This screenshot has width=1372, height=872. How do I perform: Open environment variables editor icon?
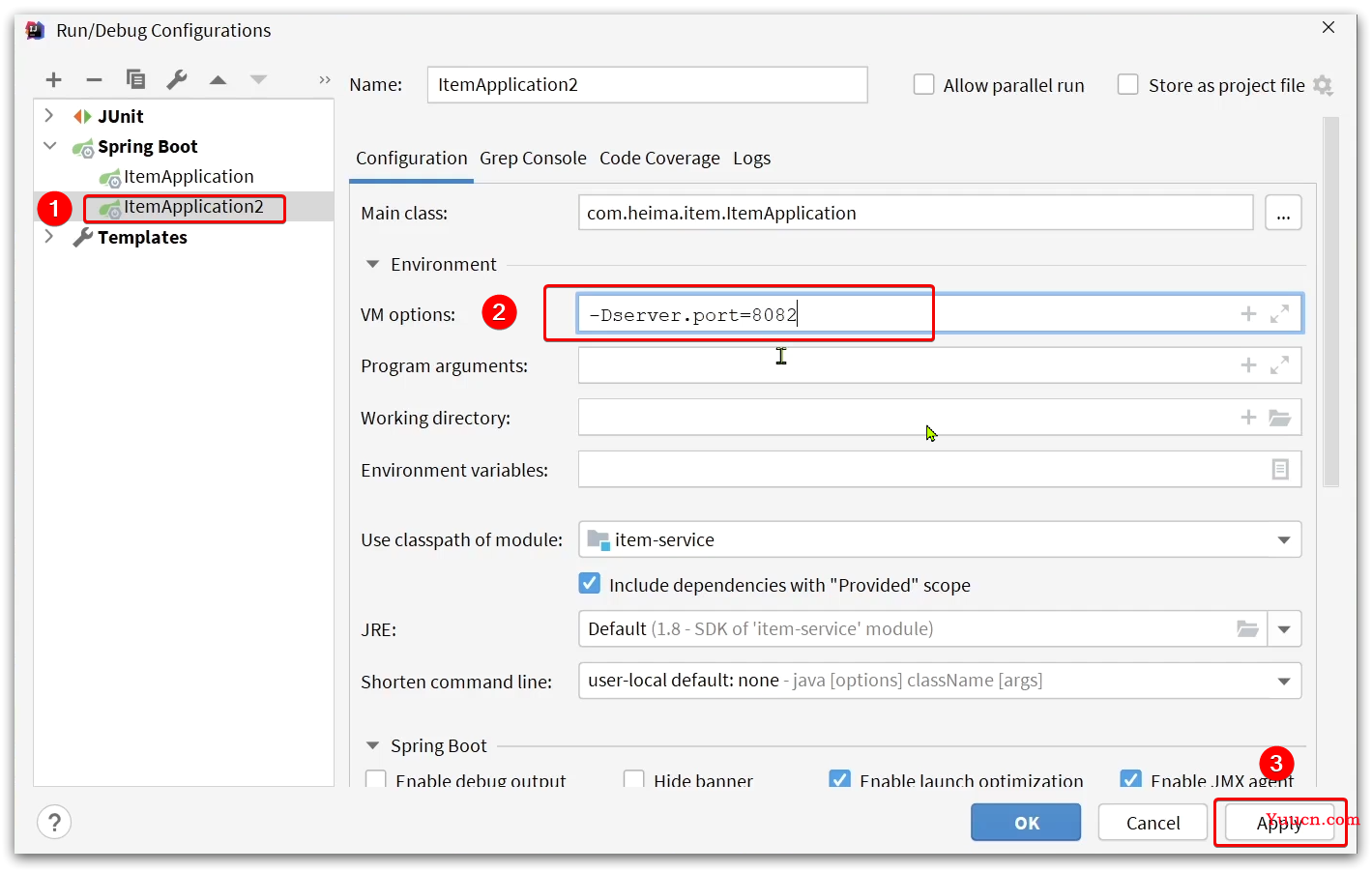[1280, 470]
